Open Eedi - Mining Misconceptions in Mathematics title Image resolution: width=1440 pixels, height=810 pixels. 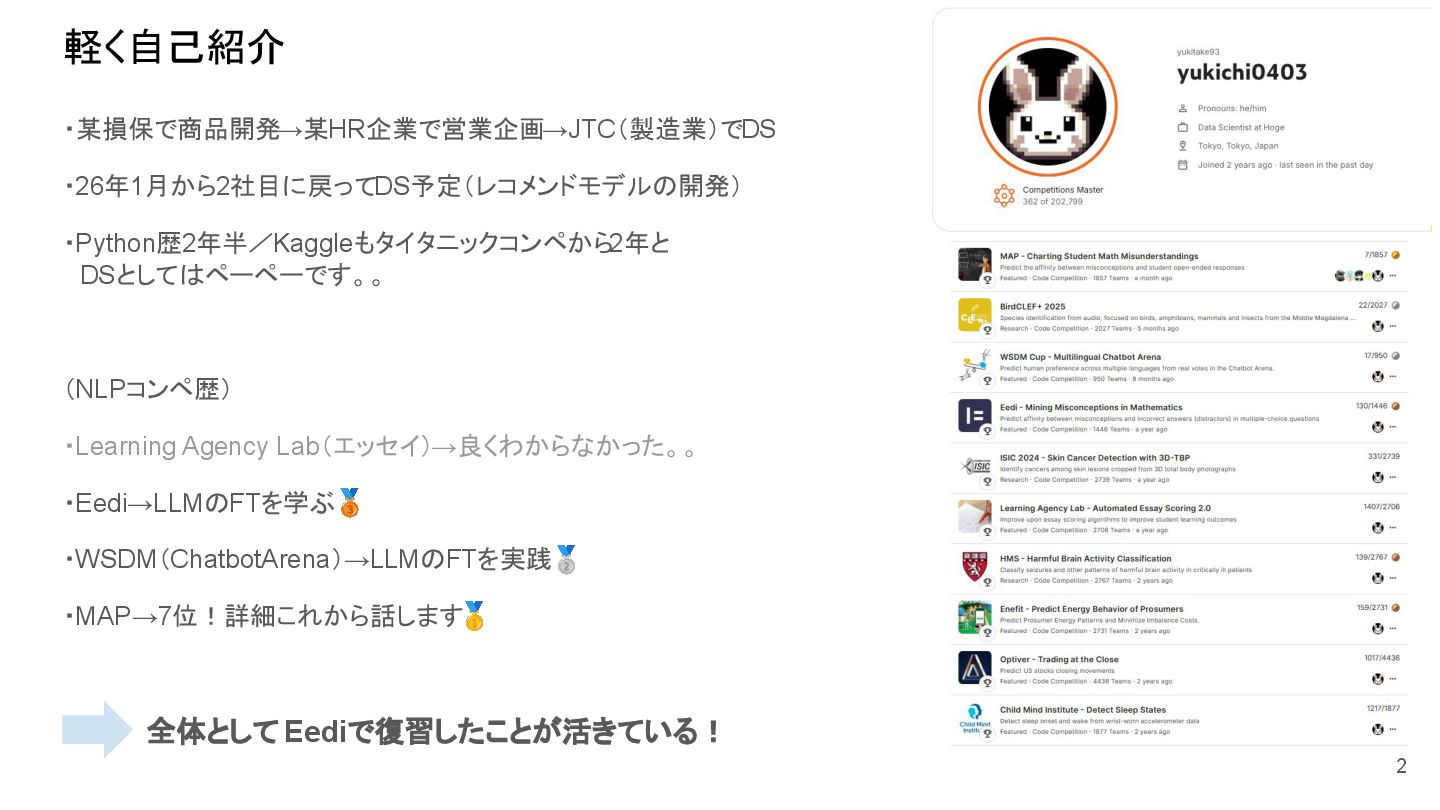1091,407
